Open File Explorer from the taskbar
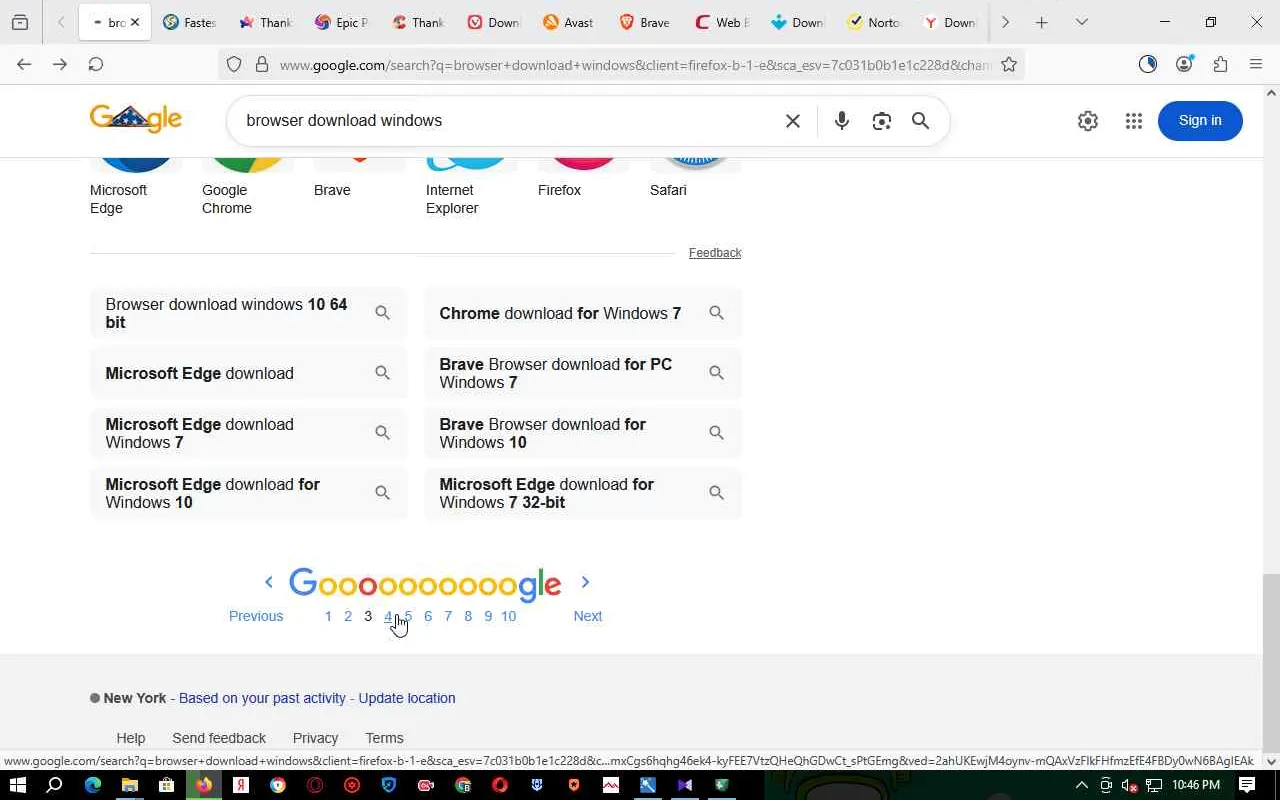Screen dimensions: 1280x800 tap(130, 785)
